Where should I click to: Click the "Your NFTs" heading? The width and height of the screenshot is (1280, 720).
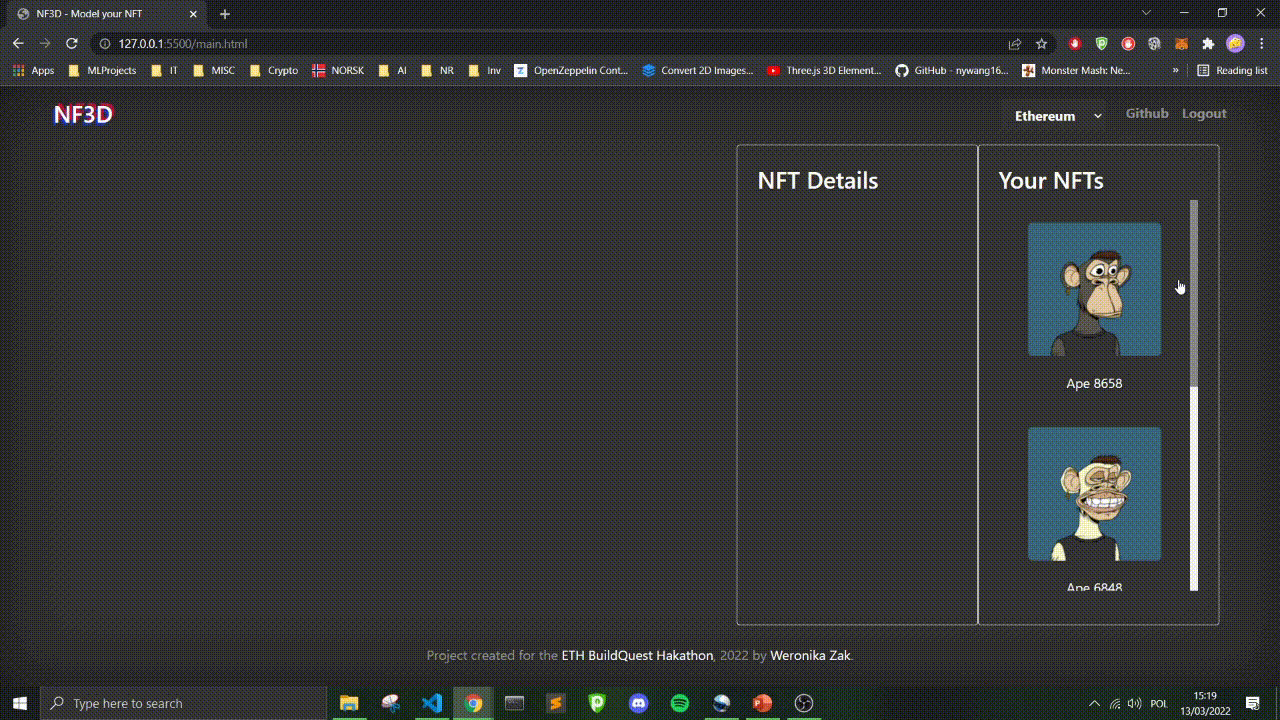(1051, 181)
